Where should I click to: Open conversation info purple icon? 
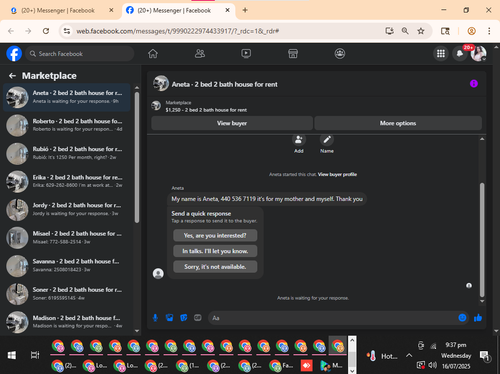[474, 84]
